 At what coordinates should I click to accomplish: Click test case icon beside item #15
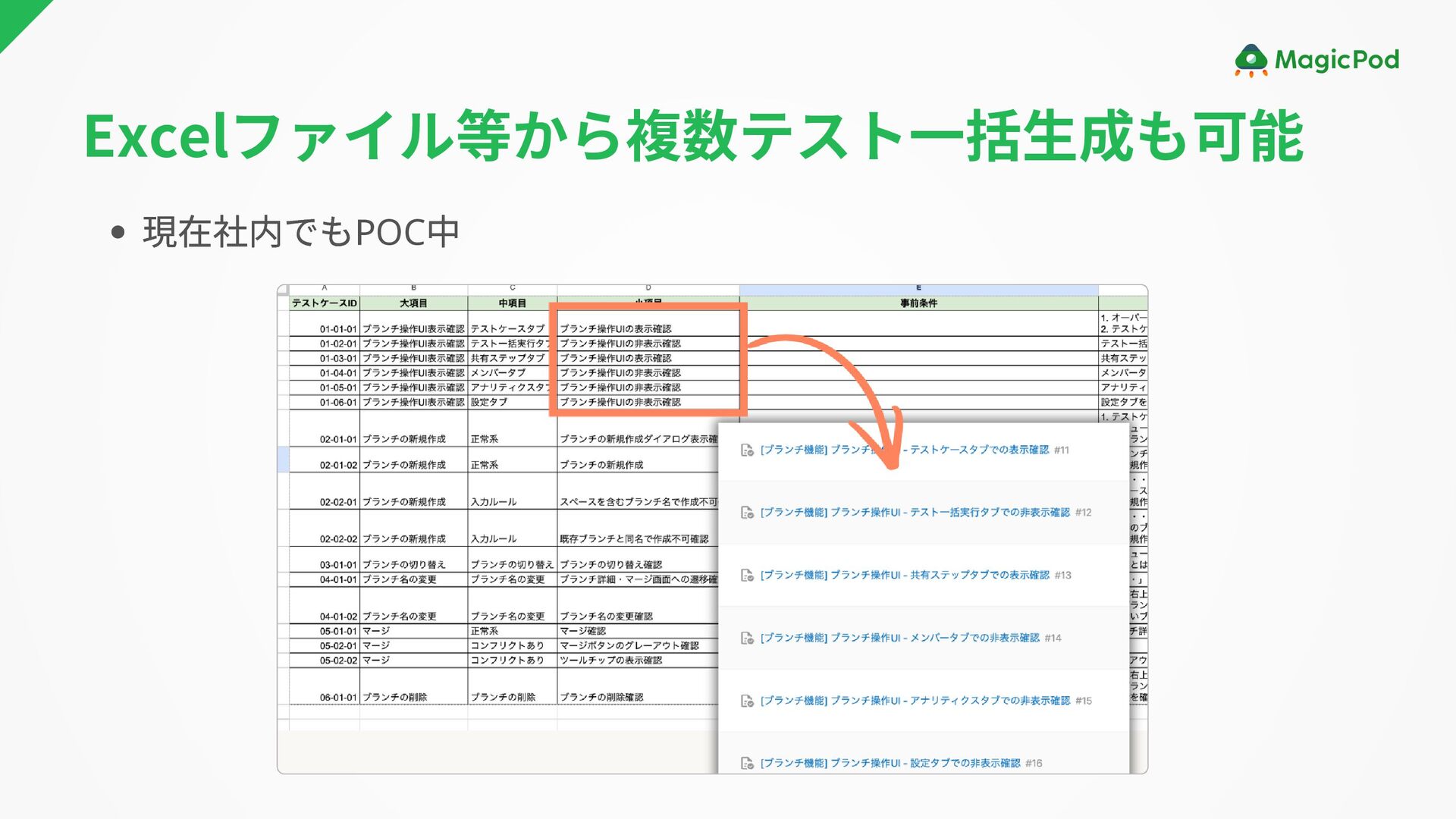[747, 701]
